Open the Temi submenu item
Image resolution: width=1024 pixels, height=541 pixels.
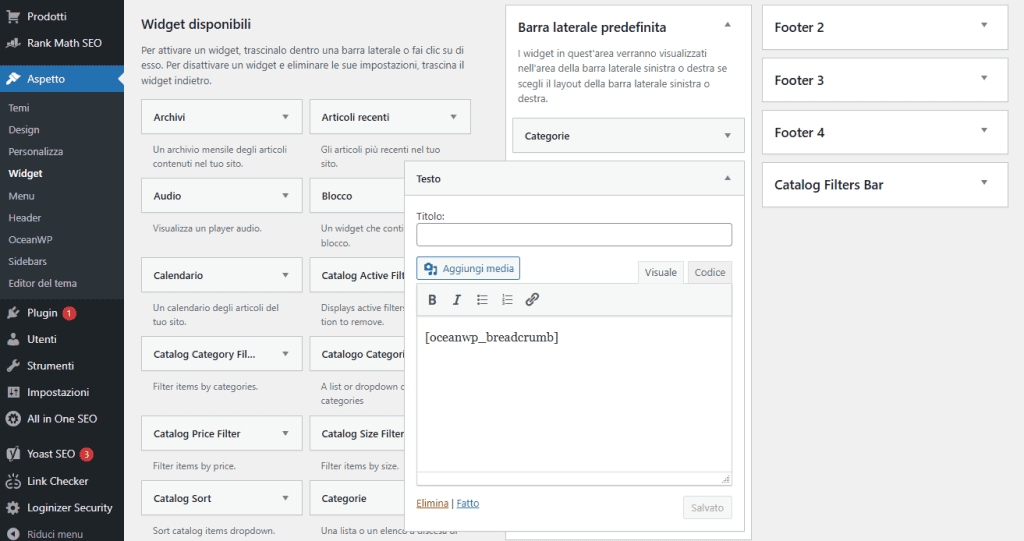coord(19,108)
